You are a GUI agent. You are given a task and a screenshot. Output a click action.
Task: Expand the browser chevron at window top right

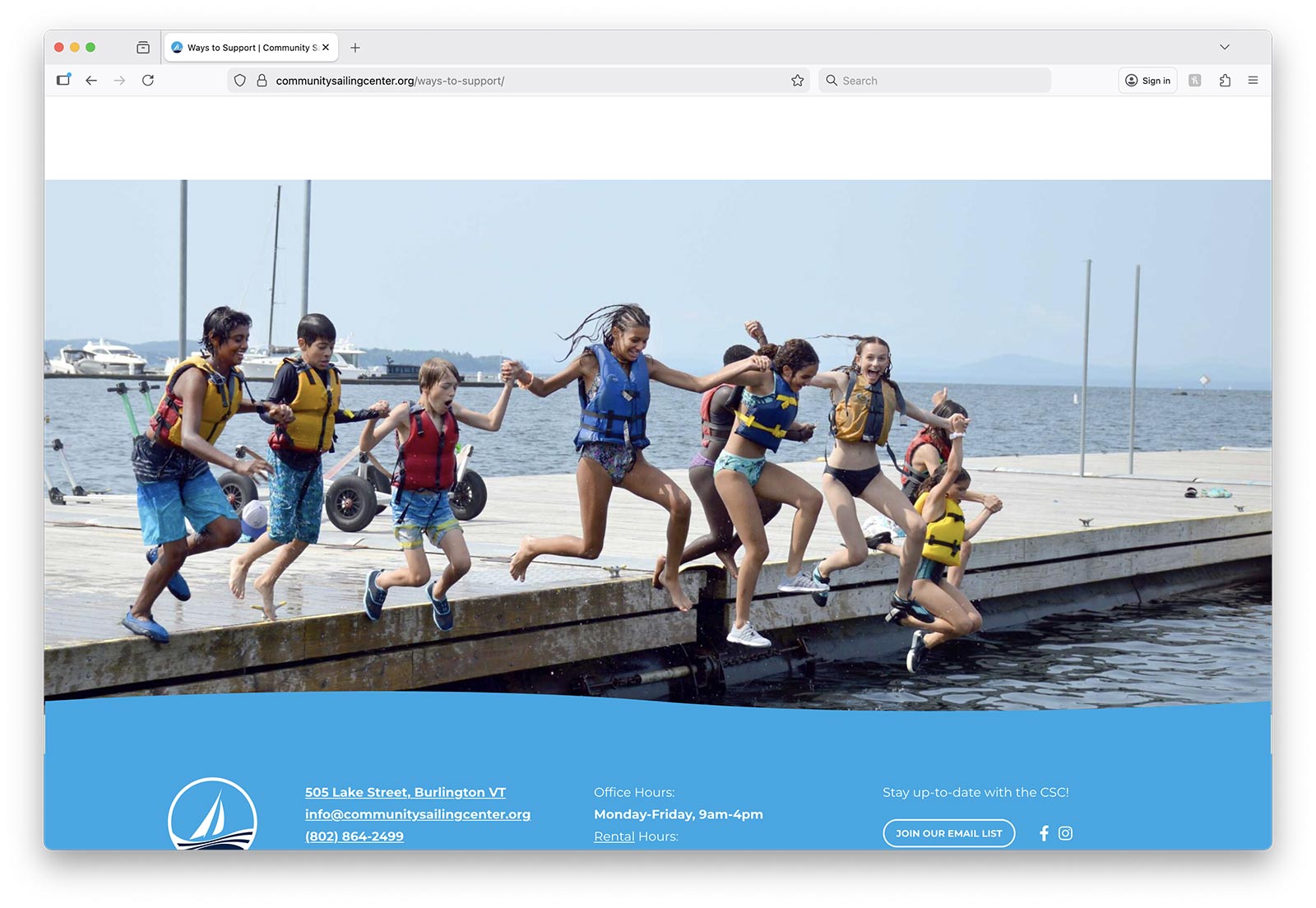click(1225, 47)
